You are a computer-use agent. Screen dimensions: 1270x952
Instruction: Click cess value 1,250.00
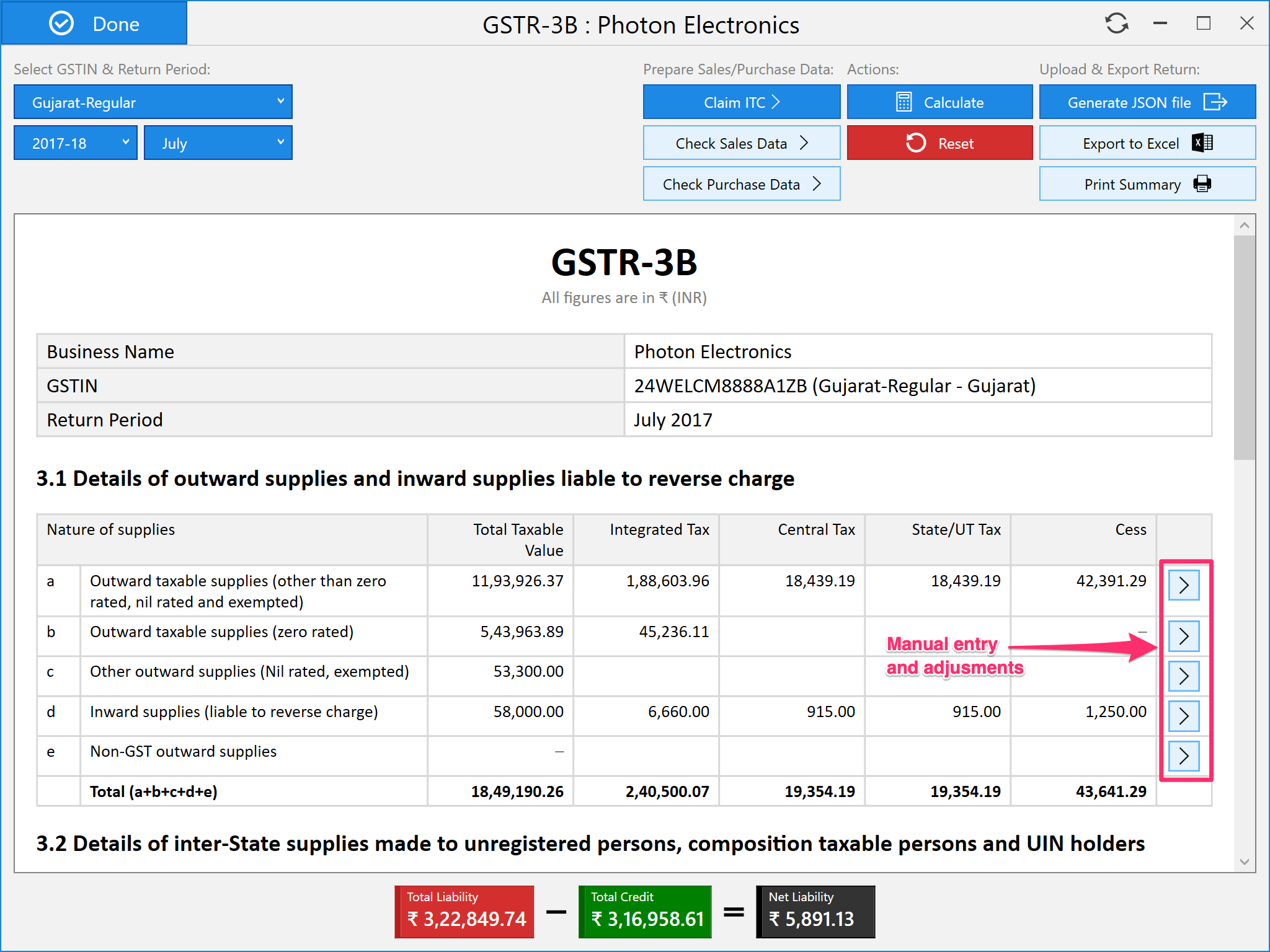1116,712
